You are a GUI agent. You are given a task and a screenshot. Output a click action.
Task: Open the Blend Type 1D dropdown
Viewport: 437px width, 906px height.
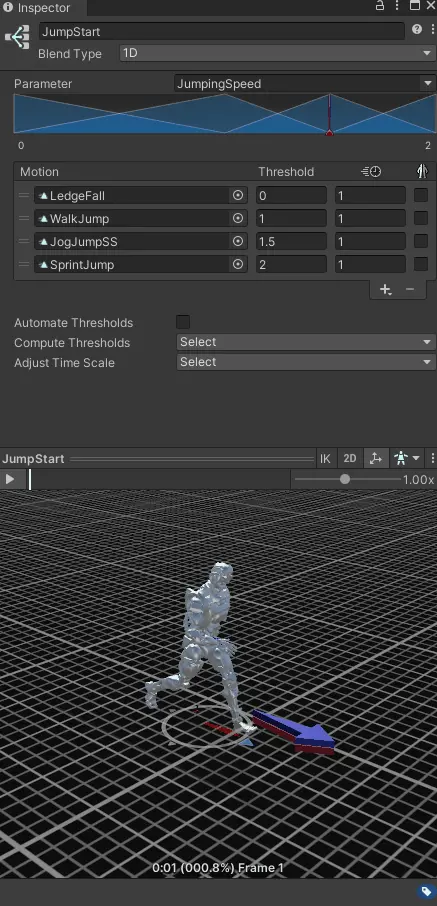tap(277, 53)
